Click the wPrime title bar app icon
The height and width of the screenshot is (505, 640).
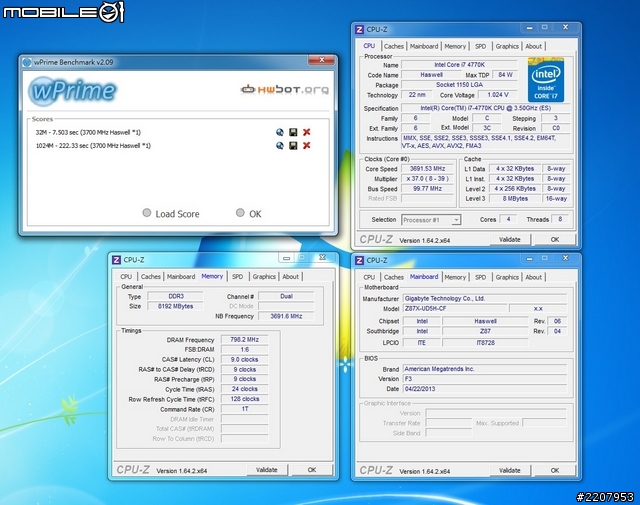[x=27, y=62]
